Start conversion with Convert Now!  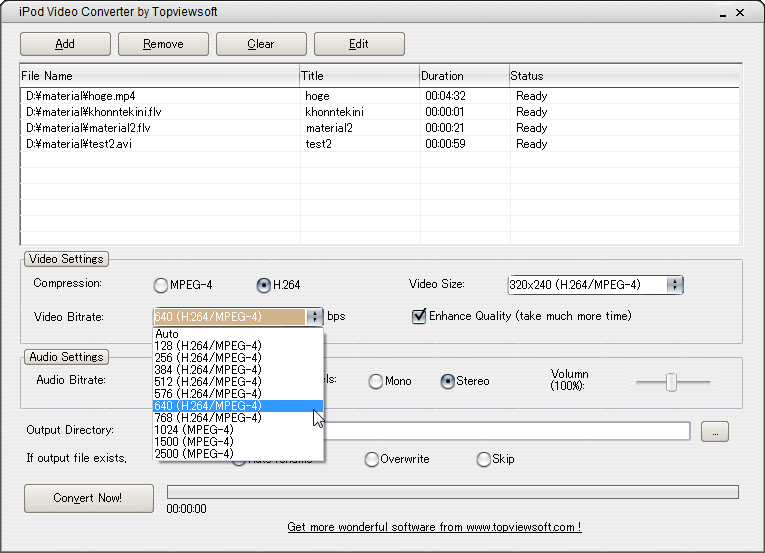(x=89, y=498)
